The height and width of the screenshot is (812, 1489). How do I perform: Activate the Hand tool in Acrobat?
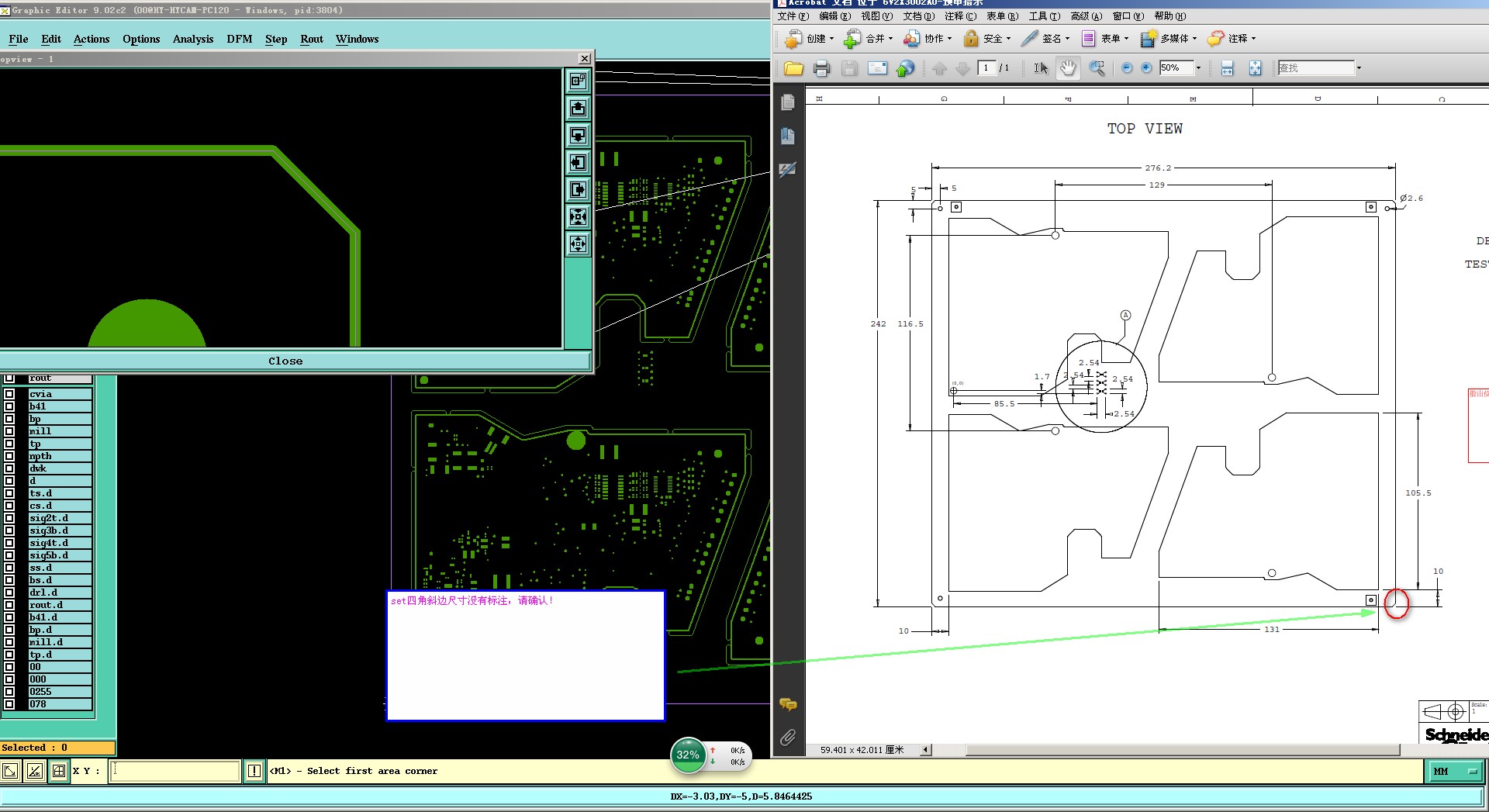1068,68
